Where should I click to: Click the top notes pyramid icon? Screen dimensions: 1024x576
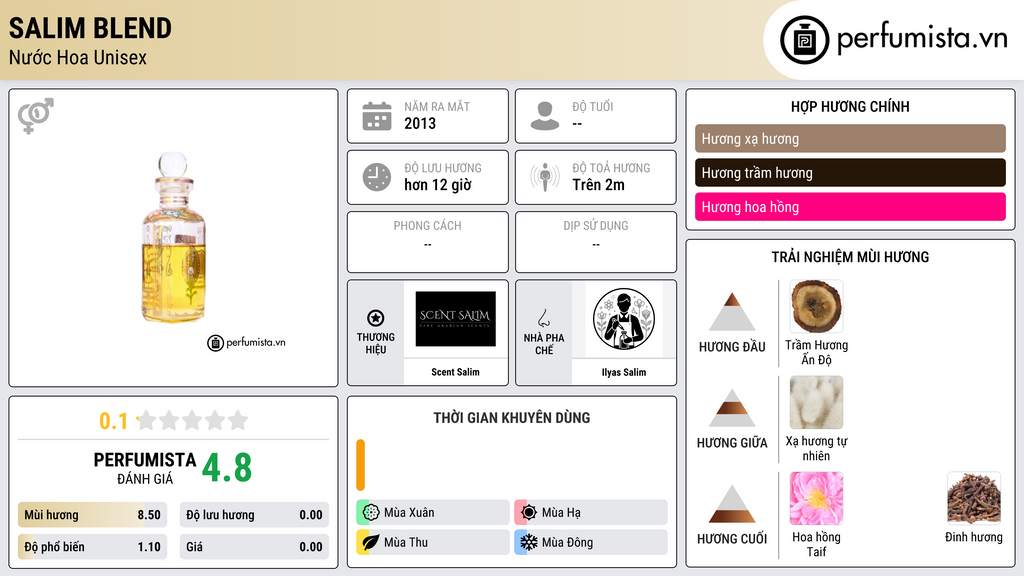click(732, 312)
